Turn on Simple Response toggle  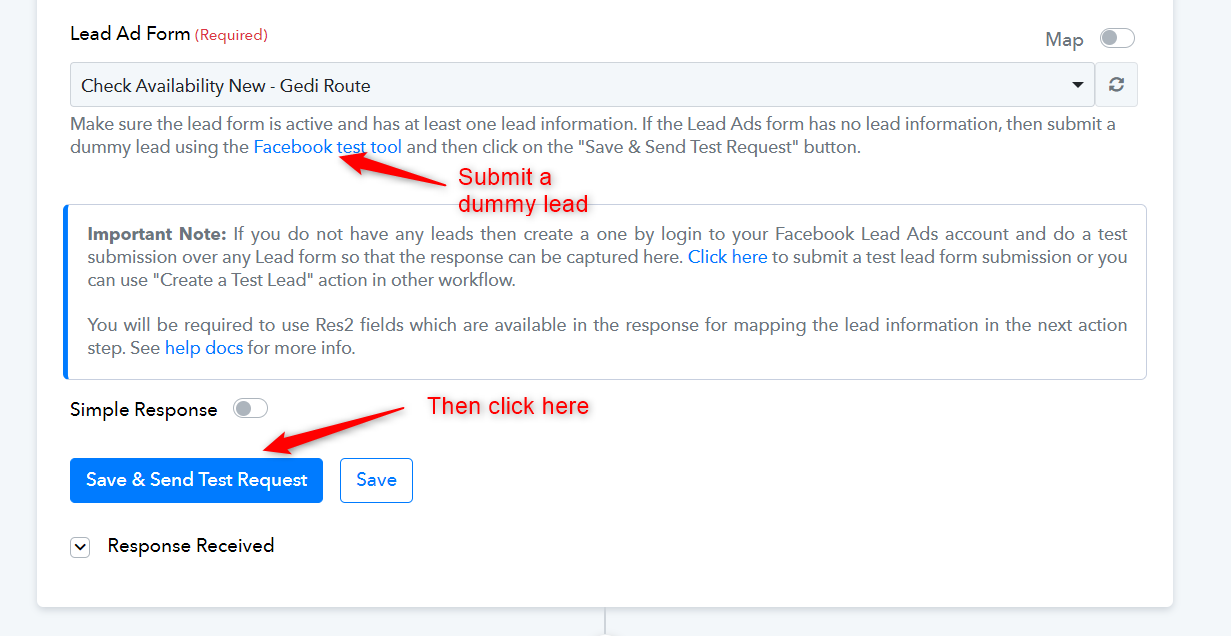[250, 409]
